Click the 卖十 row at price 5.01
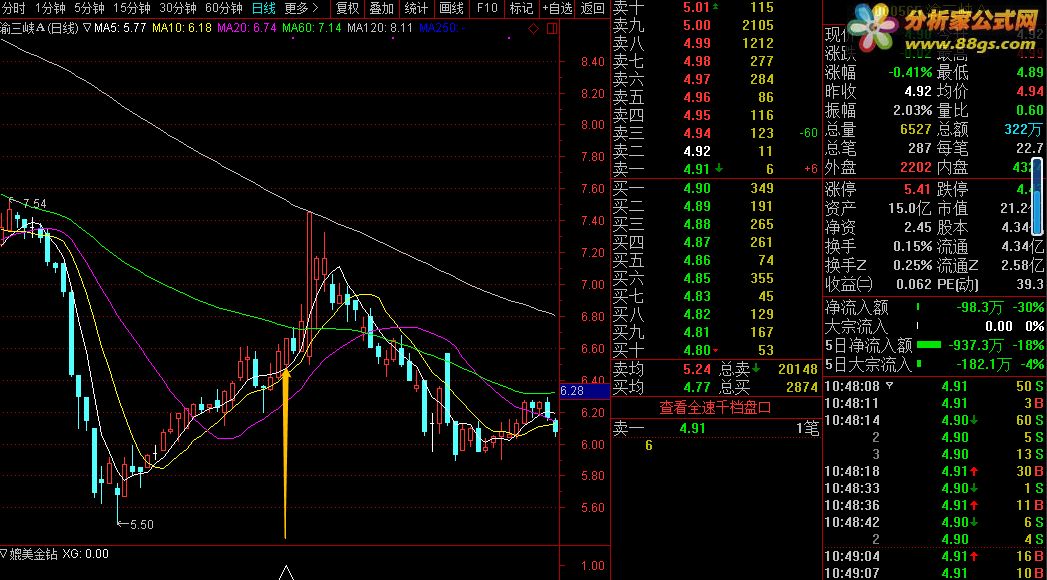1047x580 pixels. click(x=716, y=7)
